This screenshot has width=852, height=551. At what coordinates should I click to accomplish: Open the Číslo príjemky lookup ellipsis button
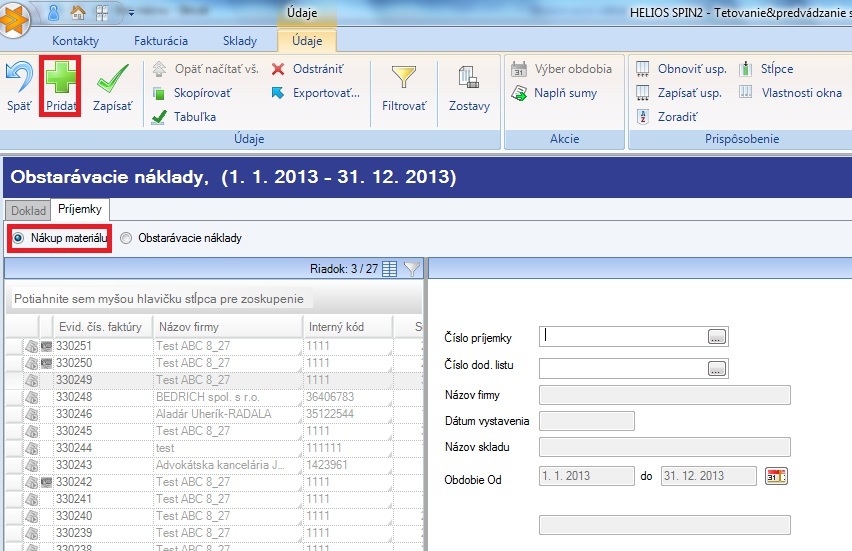(x=717, y=337)
